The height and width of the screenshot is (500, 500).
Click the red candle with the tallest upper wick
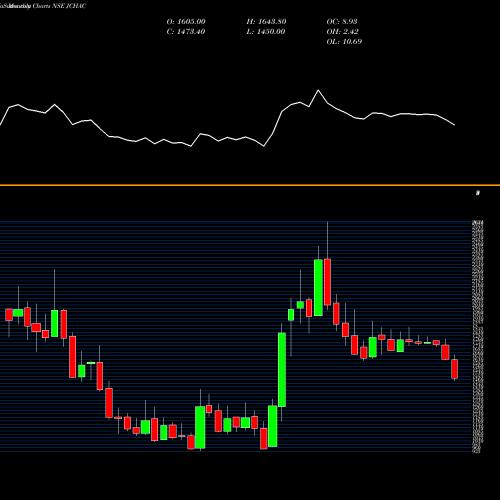click(x=328, y=282)
